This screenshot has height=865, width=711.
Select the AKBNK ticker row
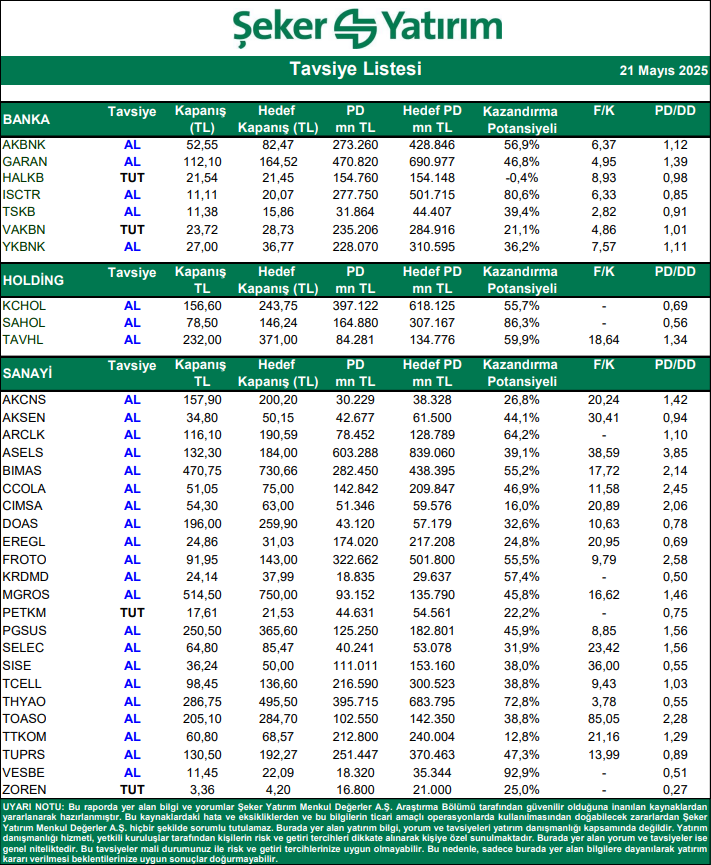click(355, 145)
